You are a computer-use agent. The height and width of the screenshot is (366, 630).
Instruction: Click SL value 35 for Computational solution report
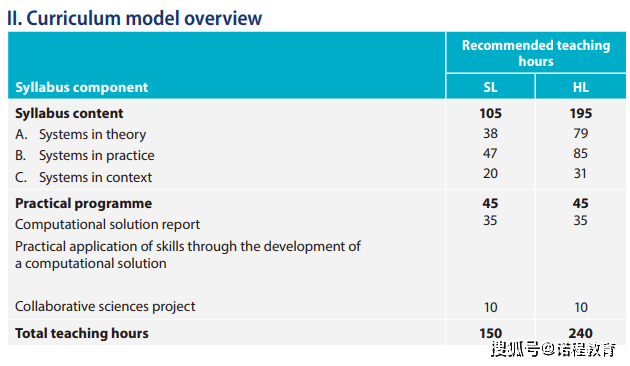tap(490, 221)
